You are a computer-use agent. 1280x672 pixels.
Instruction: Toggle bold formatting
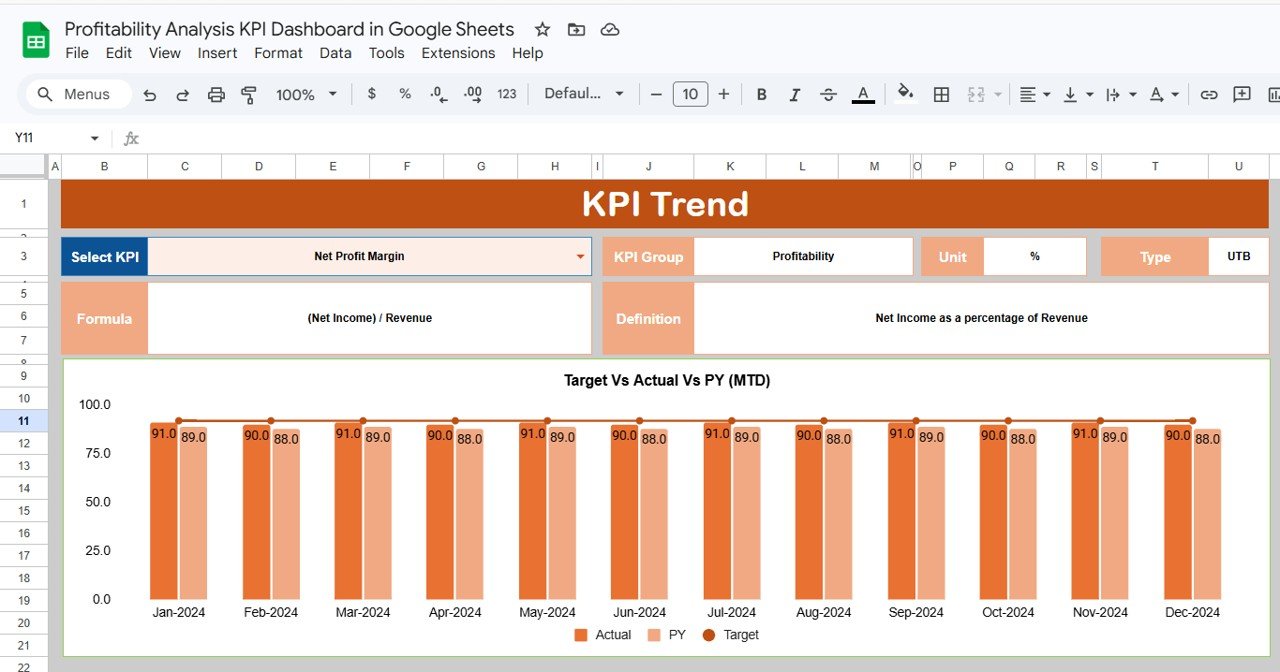tap(761, 94)
